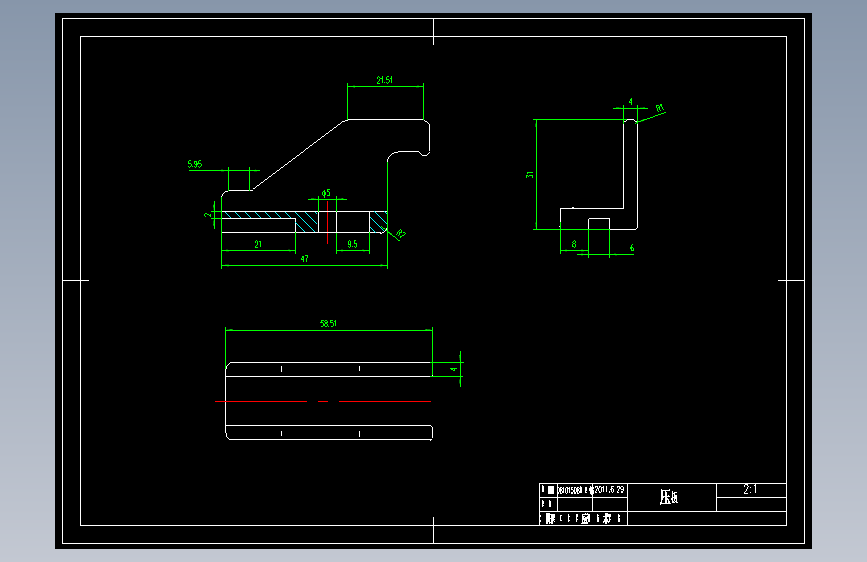Click the 47 overall length dimension
Image resolution: width=867 pixels, height=562 pixels.
click(x=304, y=259)
